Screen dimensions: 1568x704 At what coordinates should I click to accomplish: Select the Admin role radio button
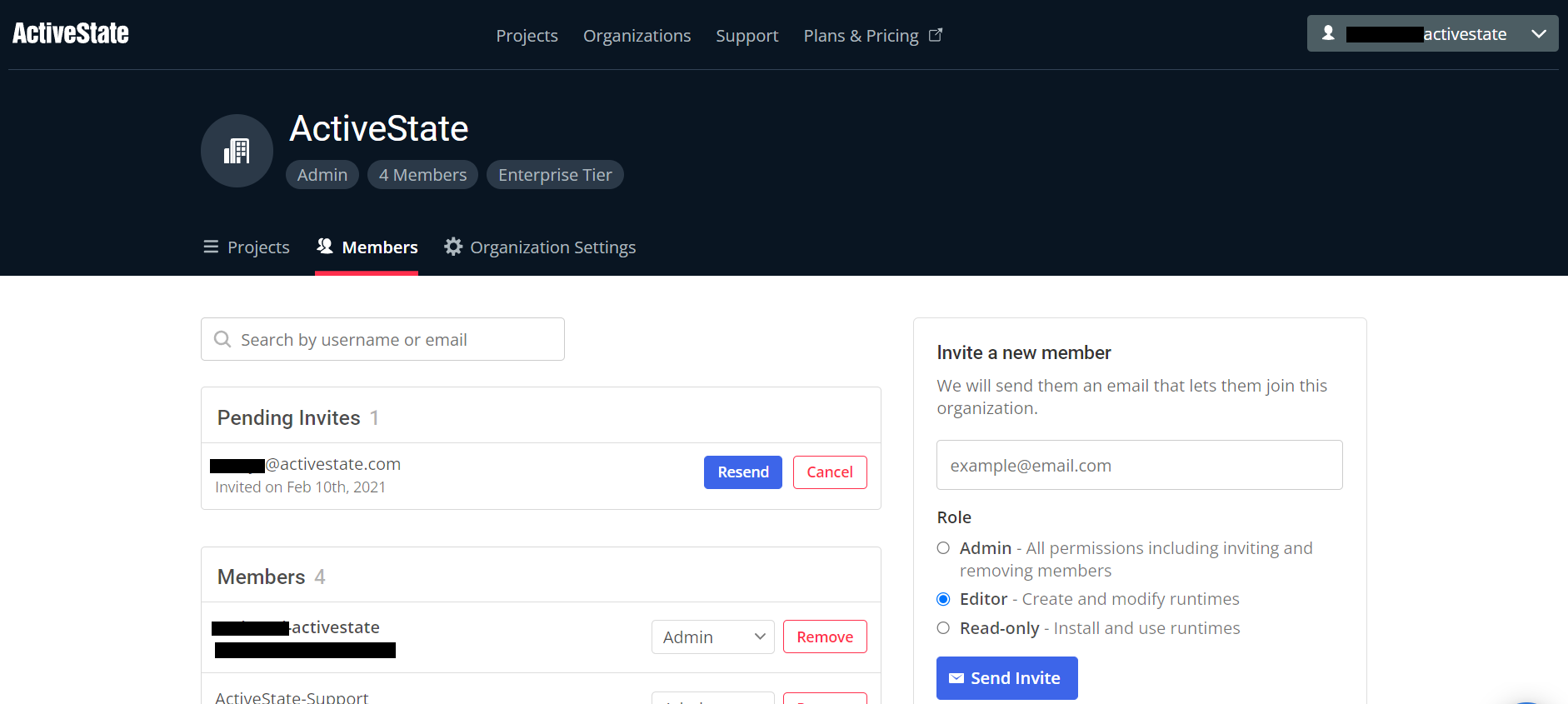click(943, 548)
